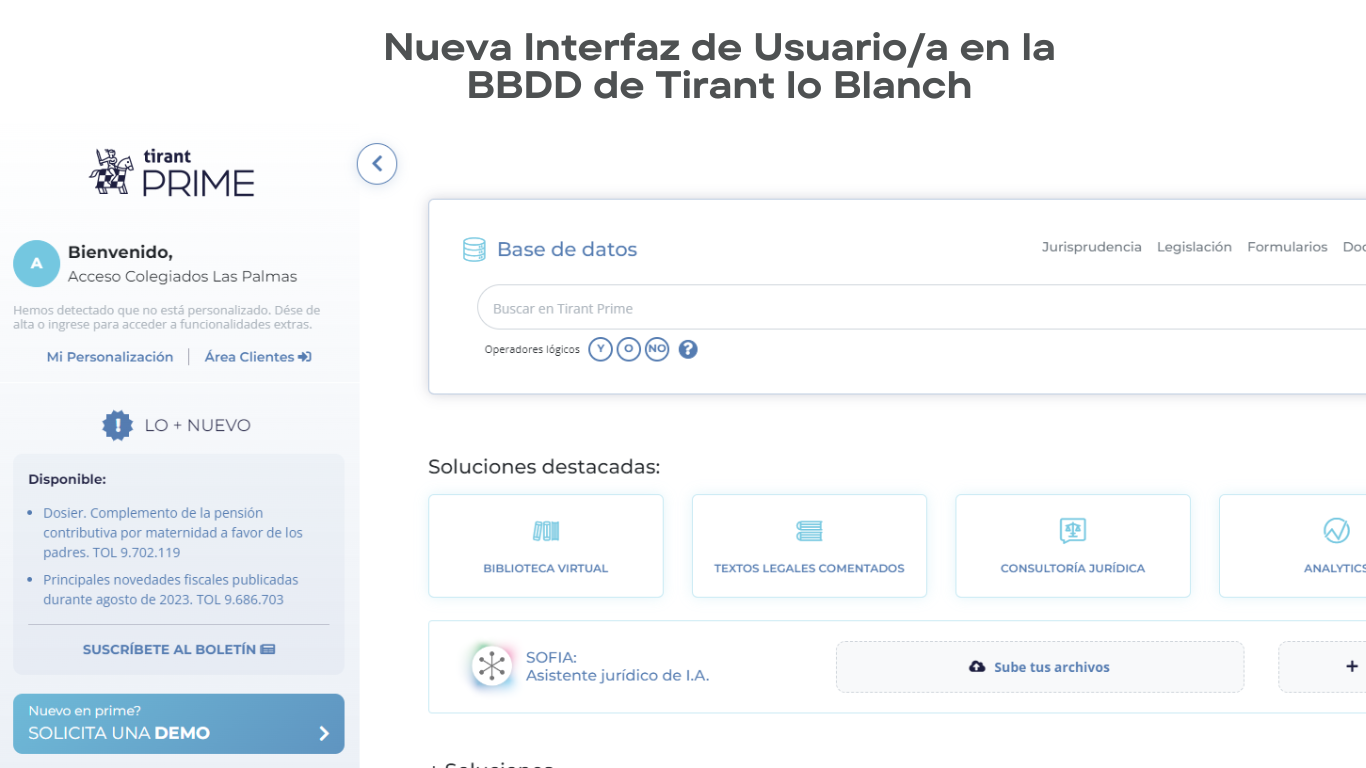This screenshot has height=768, width=1366.
Task: Go to Área Clientes login link
Action: (258, 357)
